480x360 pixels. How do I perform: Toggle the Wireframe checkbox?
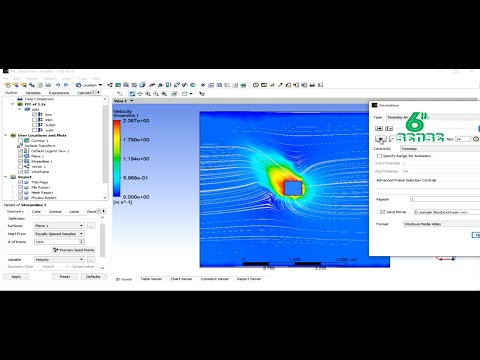coord(21,172)
